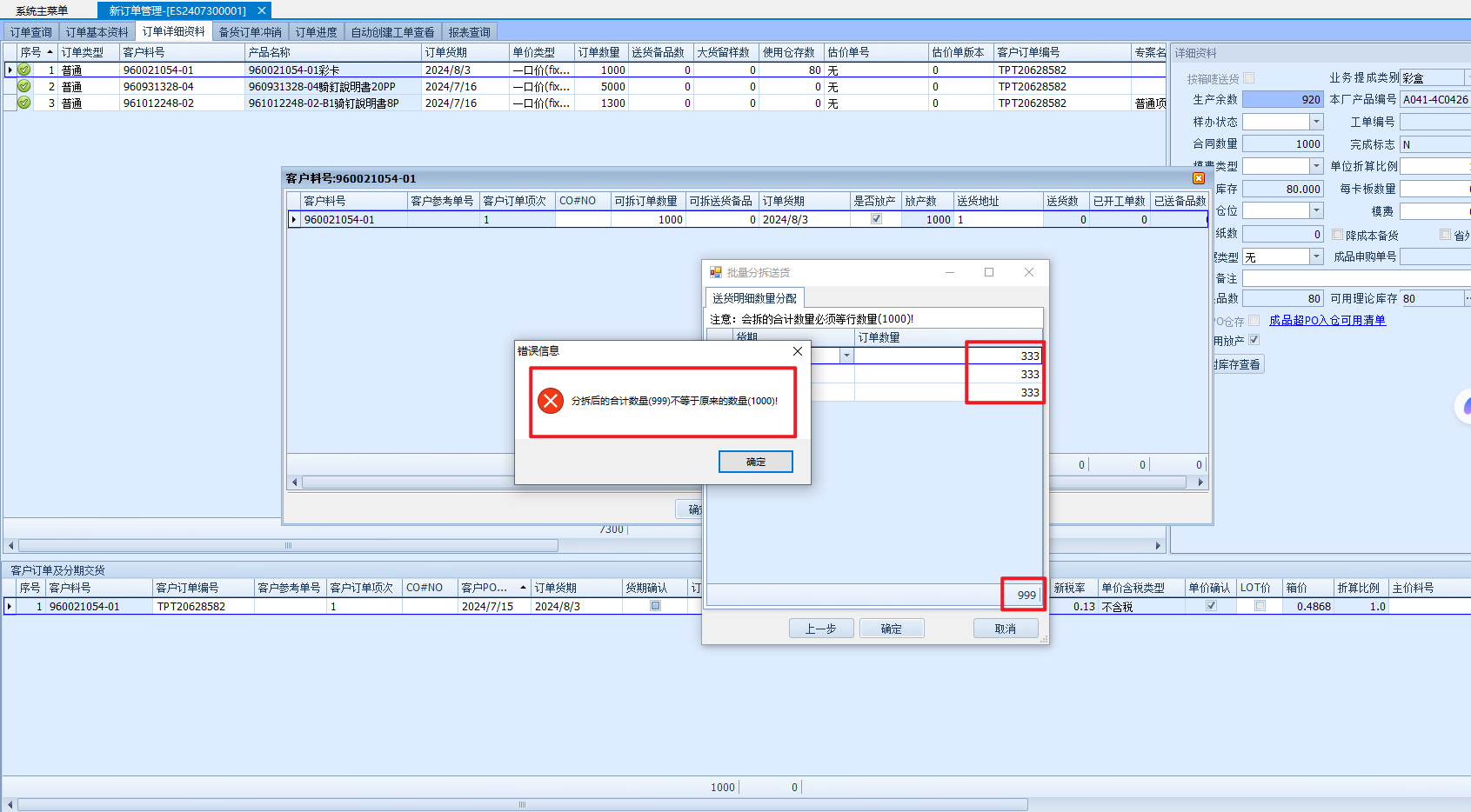Click green status icon for row 960021054-01
The width and height of the screenshot is (1471, 812).
point(24,70)
